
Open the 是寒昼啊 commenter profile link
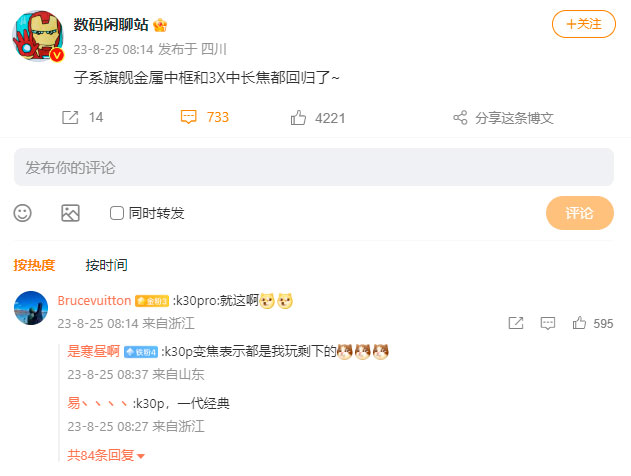[x=93, y=351]
